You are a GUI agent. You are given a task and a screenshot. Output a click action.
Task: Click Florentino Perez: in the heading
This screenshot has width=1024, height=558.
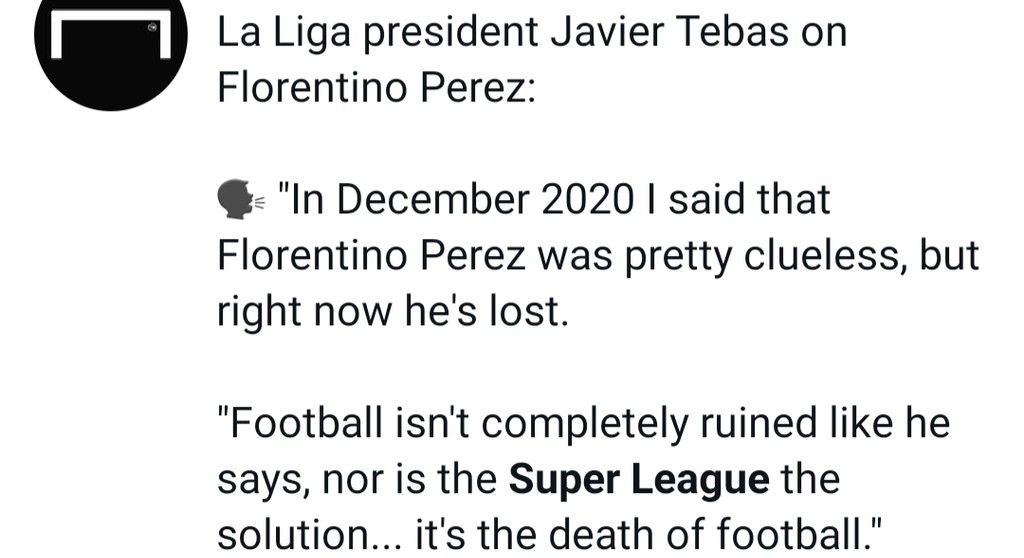[377, 88]
